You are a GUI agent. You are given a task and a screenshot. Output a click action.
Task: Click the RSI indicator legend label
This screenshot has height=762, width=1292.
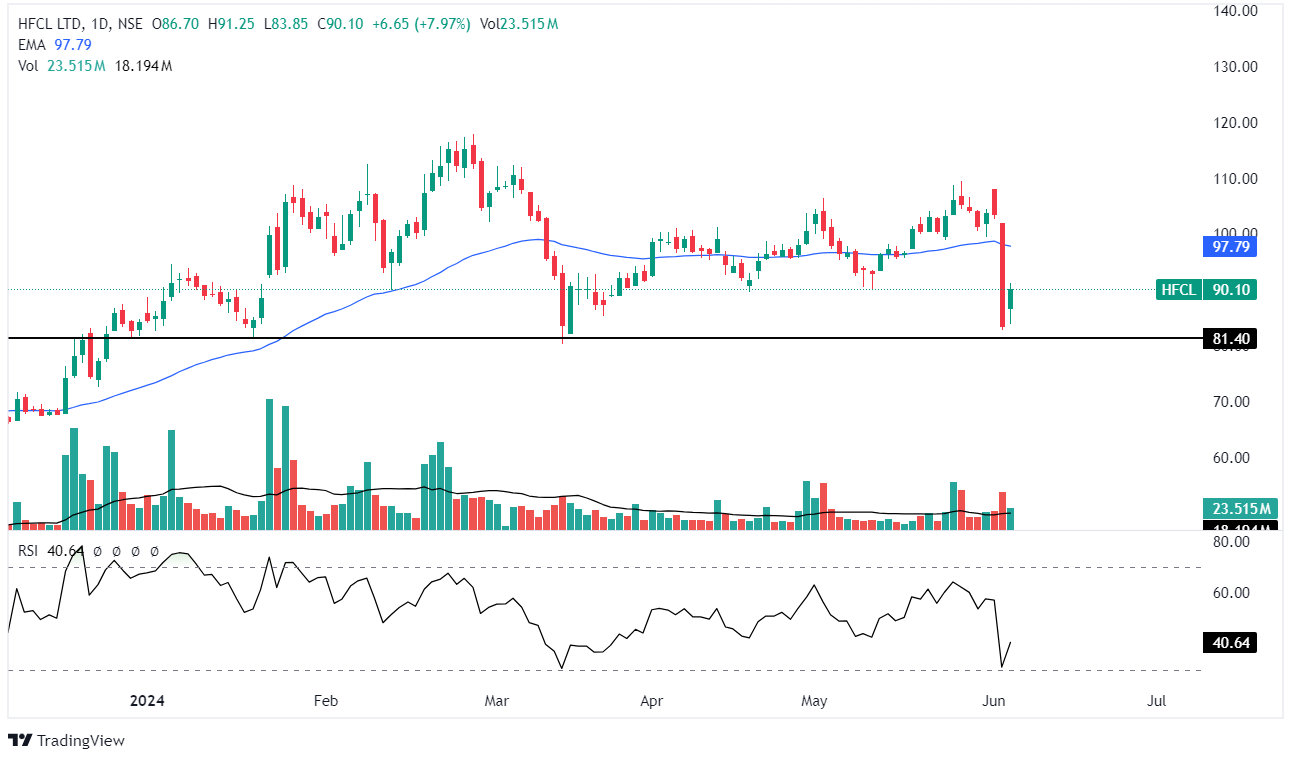point(30,550)
